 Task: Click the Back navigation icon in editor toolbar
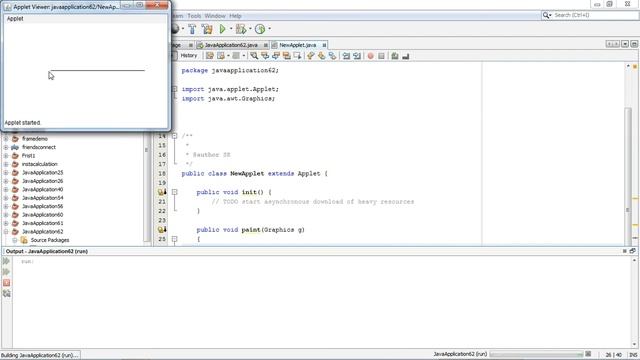(x=221, y=56)
